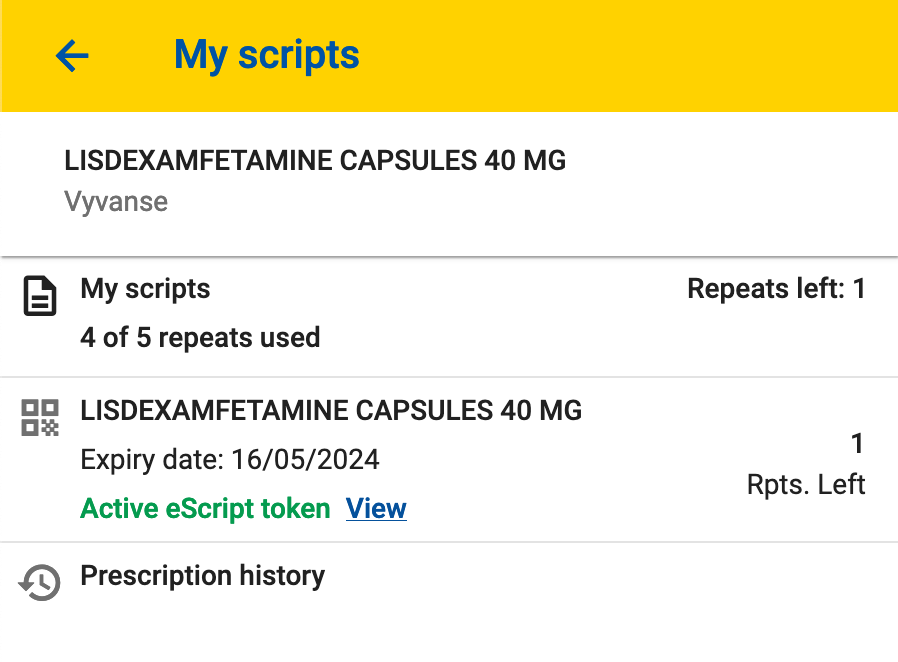Tap the 'Rpts. Left' label
The height and width of the screenshot is (662, 898).
point(805,486)
